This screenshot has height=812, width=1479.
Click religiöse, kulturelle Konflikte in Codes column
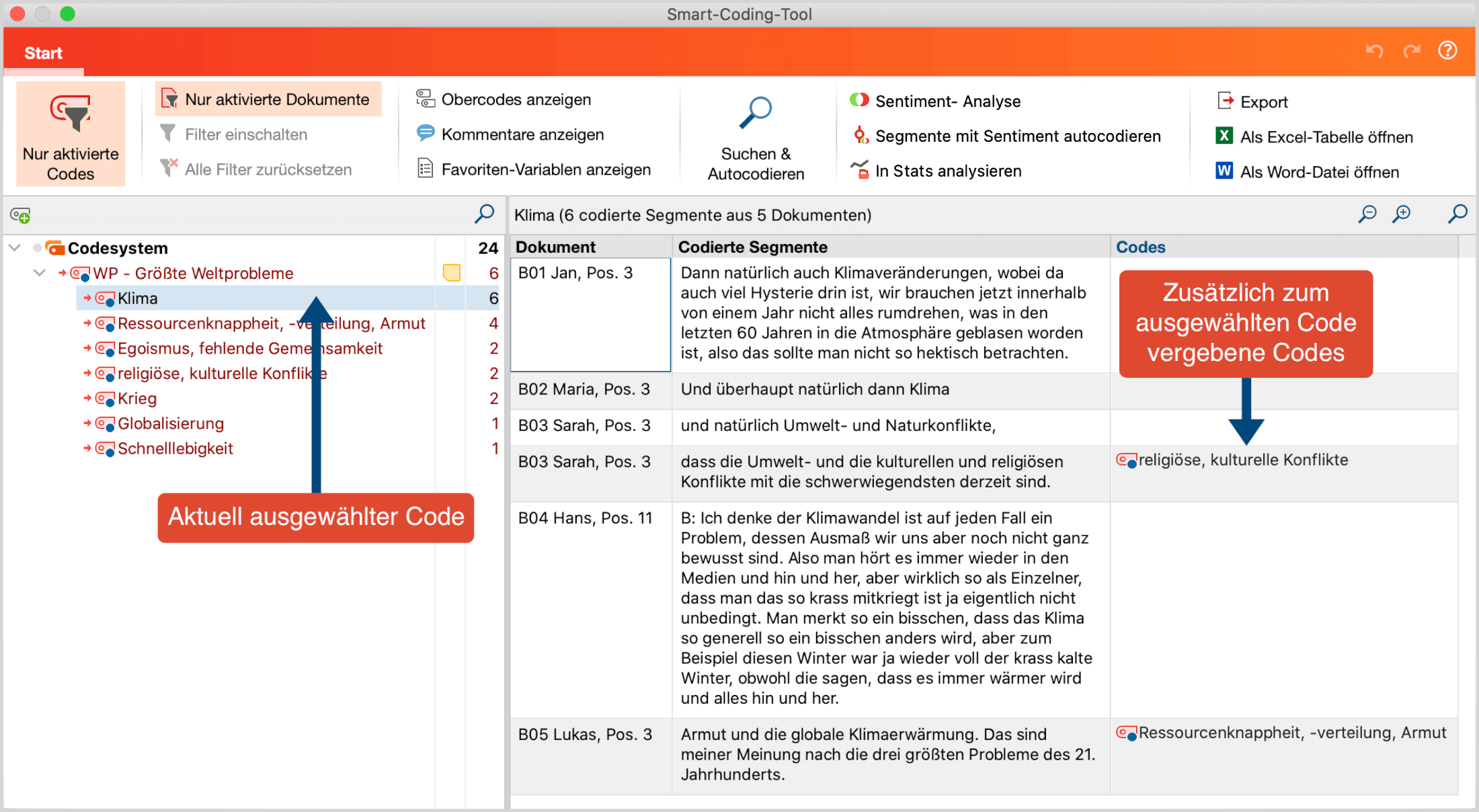pyautogui.click(x=1232, y=460)
